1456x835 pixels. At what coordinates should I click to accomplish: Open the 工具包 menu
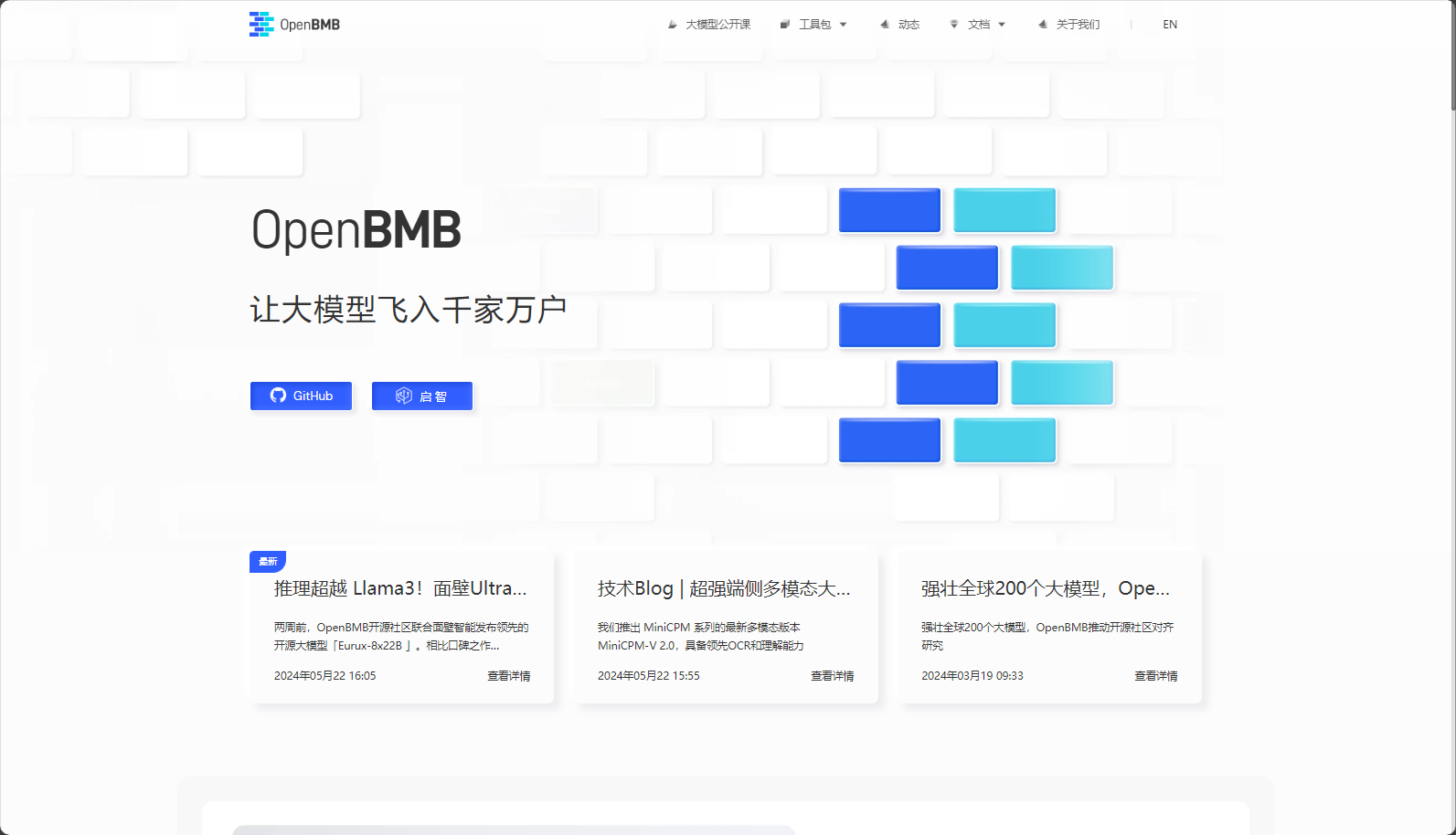tap(813, 25)
